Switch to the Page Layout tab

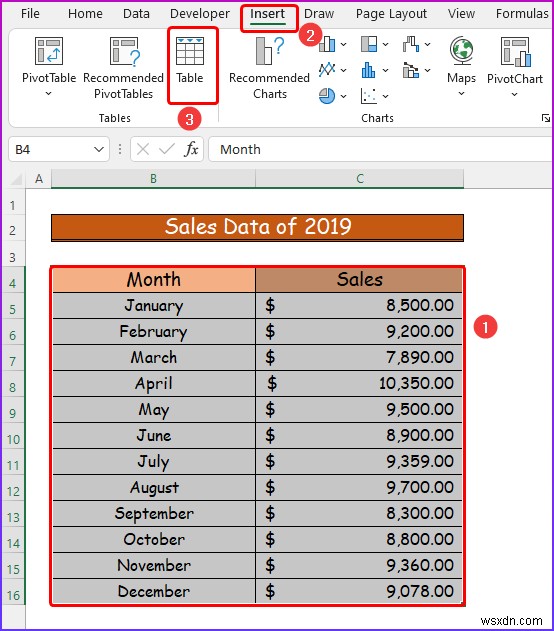[391, 13]
